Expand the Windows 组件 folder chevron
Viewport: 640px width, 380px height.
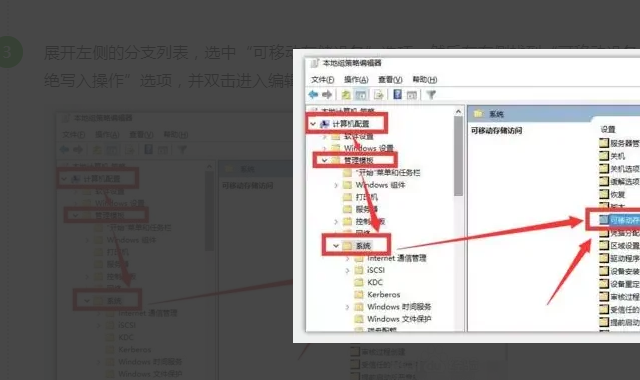click(336, 185)
